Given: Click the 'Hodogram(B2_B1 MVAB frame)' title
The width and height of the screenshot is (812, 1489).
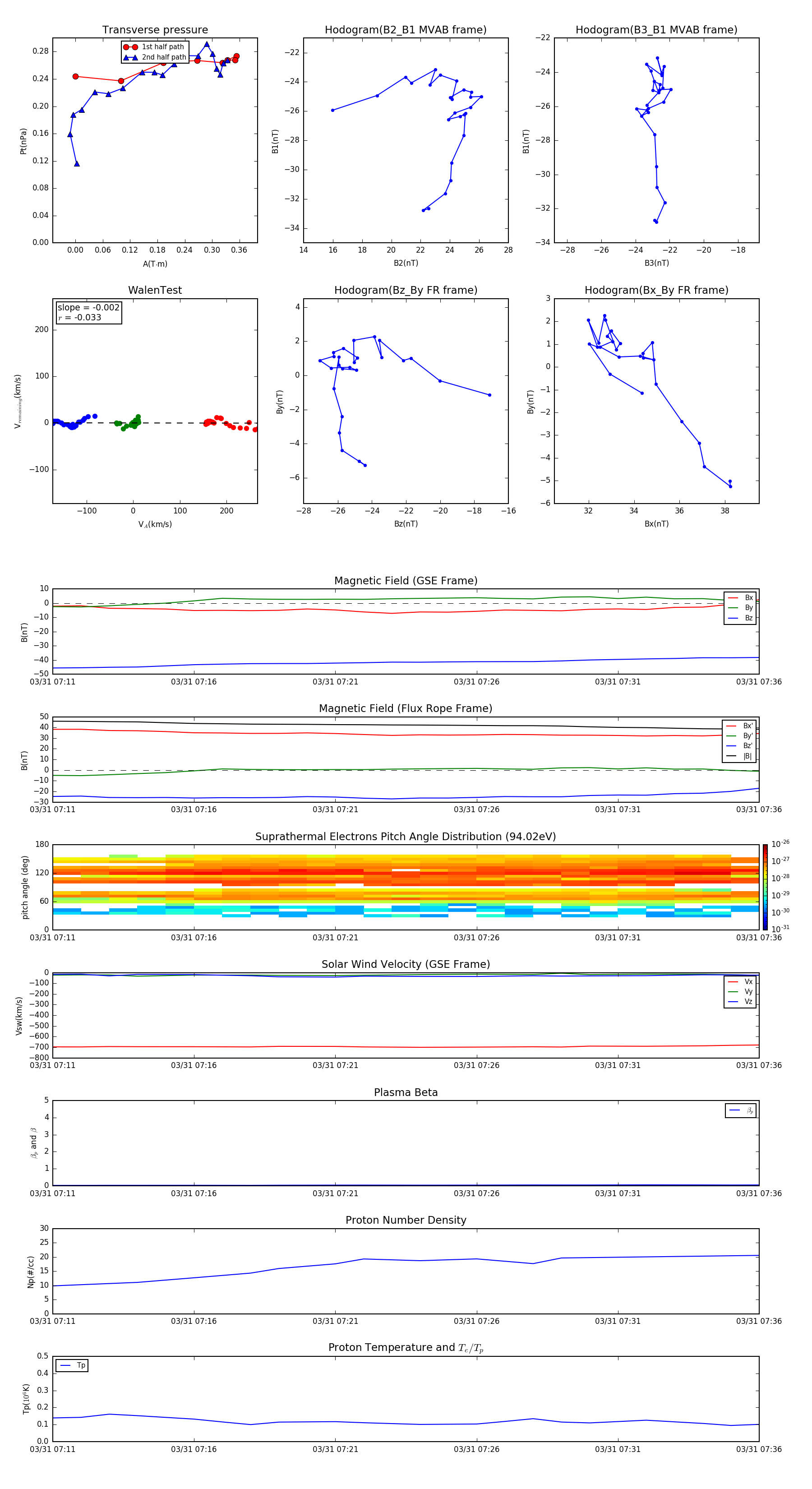Looking at the screenshot, I should [x=406, y=30].
